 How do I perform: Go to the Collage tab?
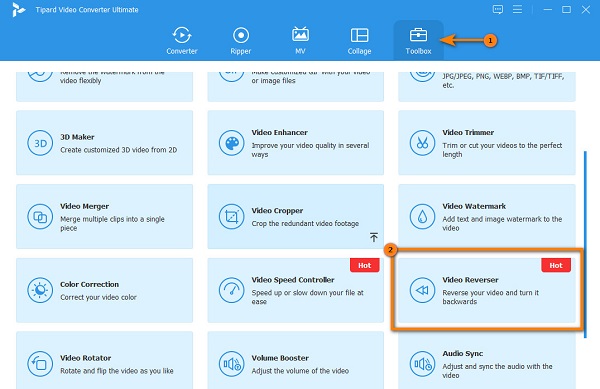[359, 41]
